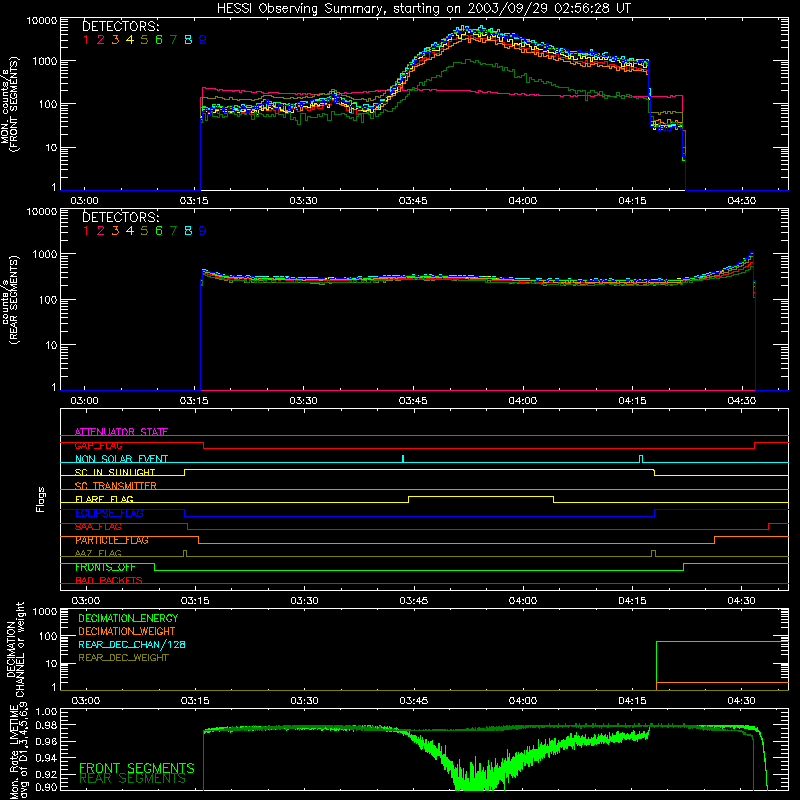Select orange detector 3 in front segments legend
The height and width of the screenshot is (800, 800).
click(115, 40)
